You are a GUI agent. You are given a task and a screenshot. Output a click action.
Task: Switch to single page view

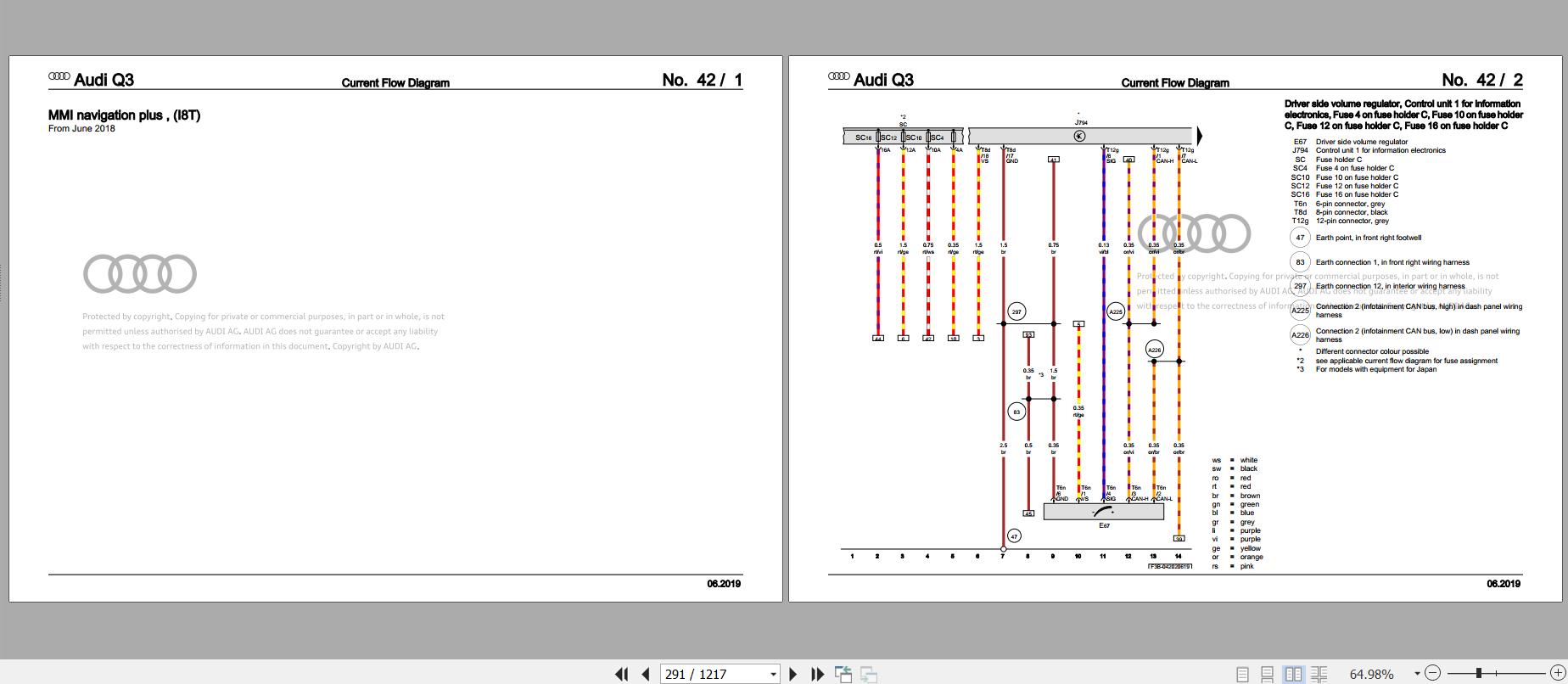coord(1243,674)
